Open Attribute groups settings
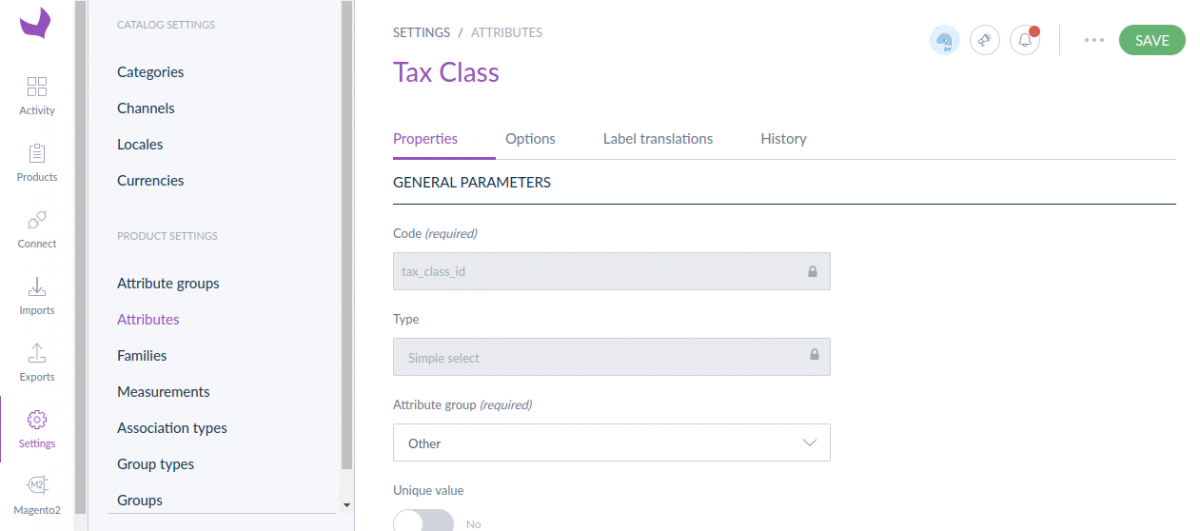Viewport: 1200px width, 531px height. [168, 283]
